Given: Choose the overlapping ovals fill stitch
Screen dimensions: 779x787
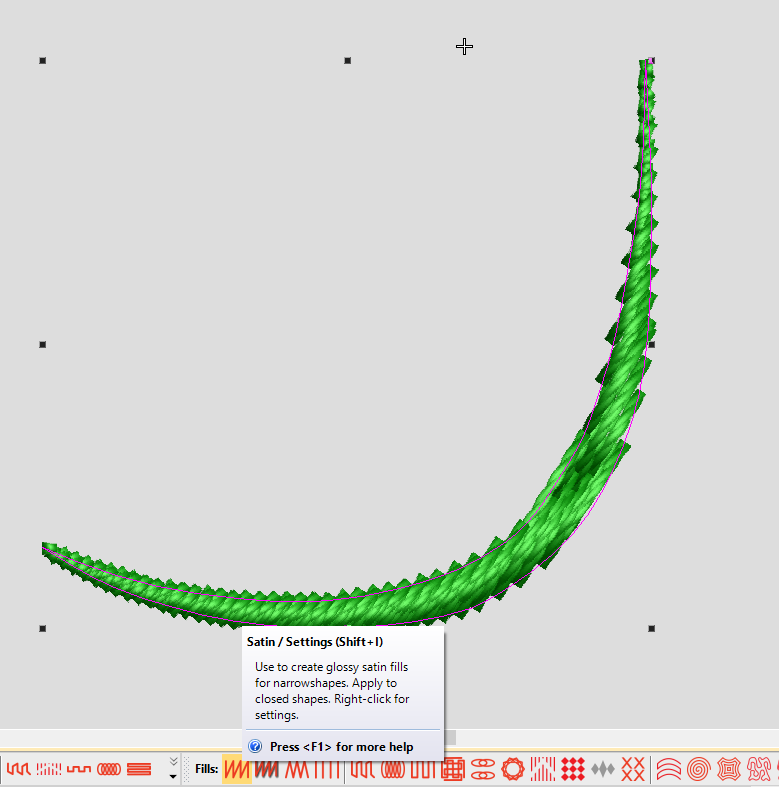Looking at the screenshot, I should point(393,769).
